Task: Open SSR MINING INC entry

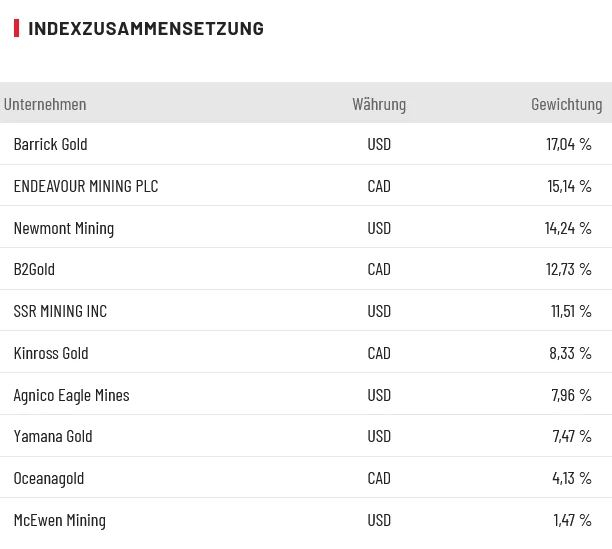Action: pyautogui.click(x=60, y=311)
